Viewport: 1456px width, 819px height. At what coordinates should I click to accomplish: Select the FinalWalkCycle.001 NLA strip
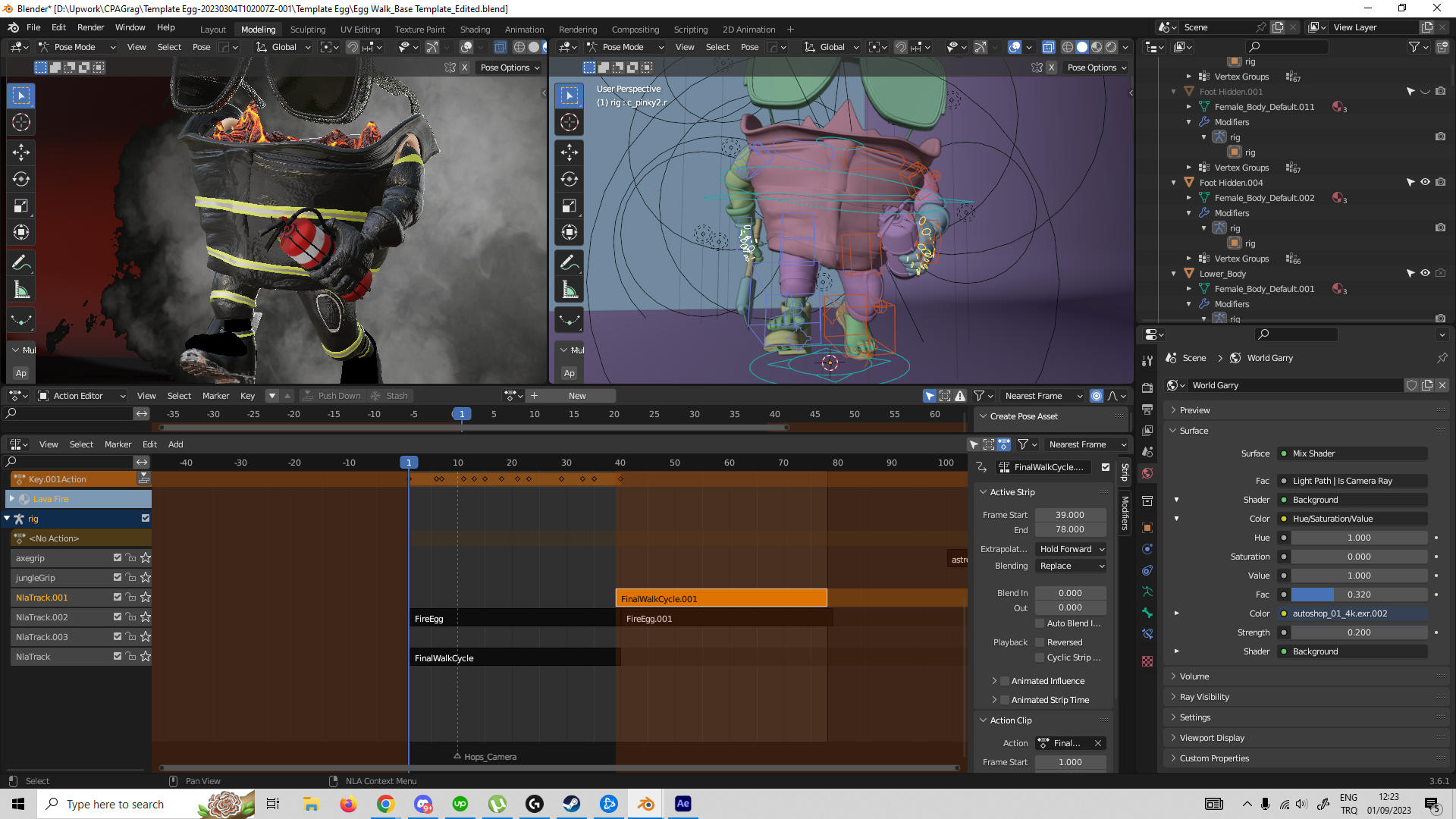click(x=720, y=598)
